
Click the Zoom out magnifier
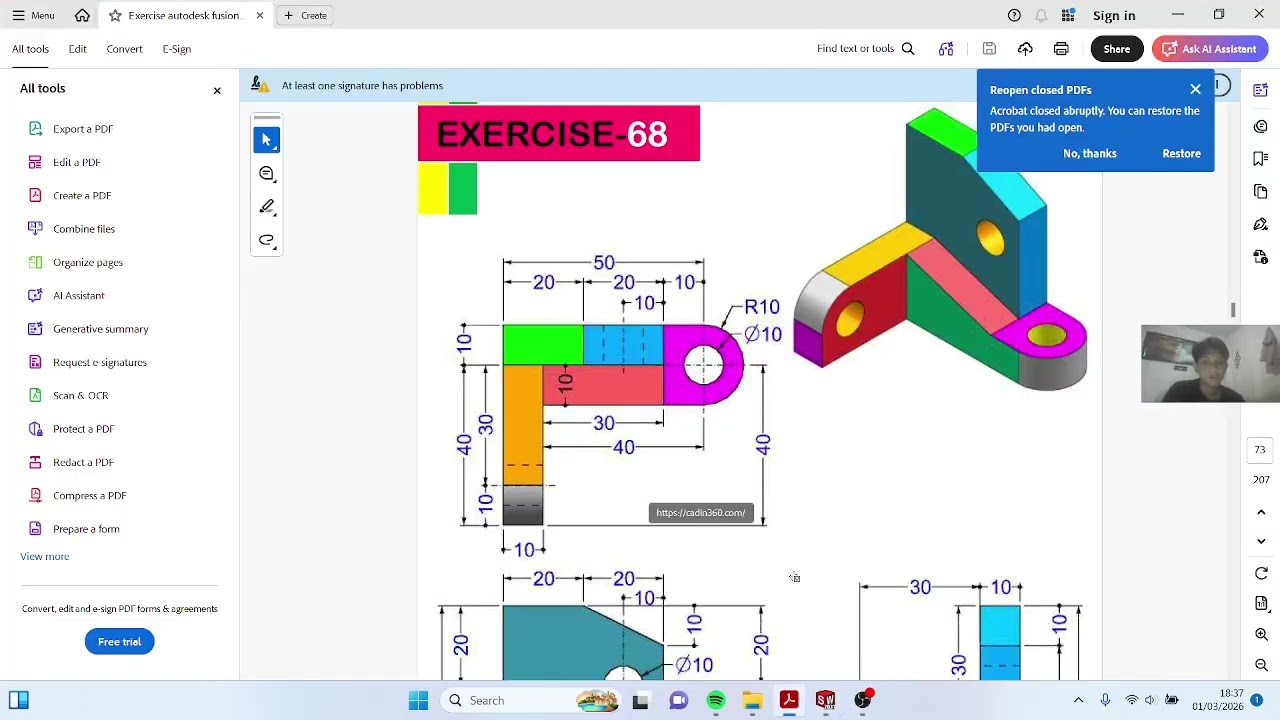pos(1261,666)
